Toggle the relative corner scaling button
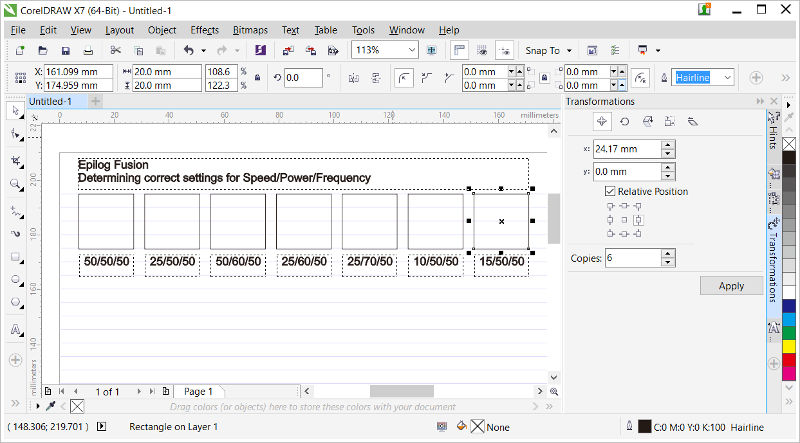The width and height of the screenshot is (800, 443). click(x=640, y=78)
